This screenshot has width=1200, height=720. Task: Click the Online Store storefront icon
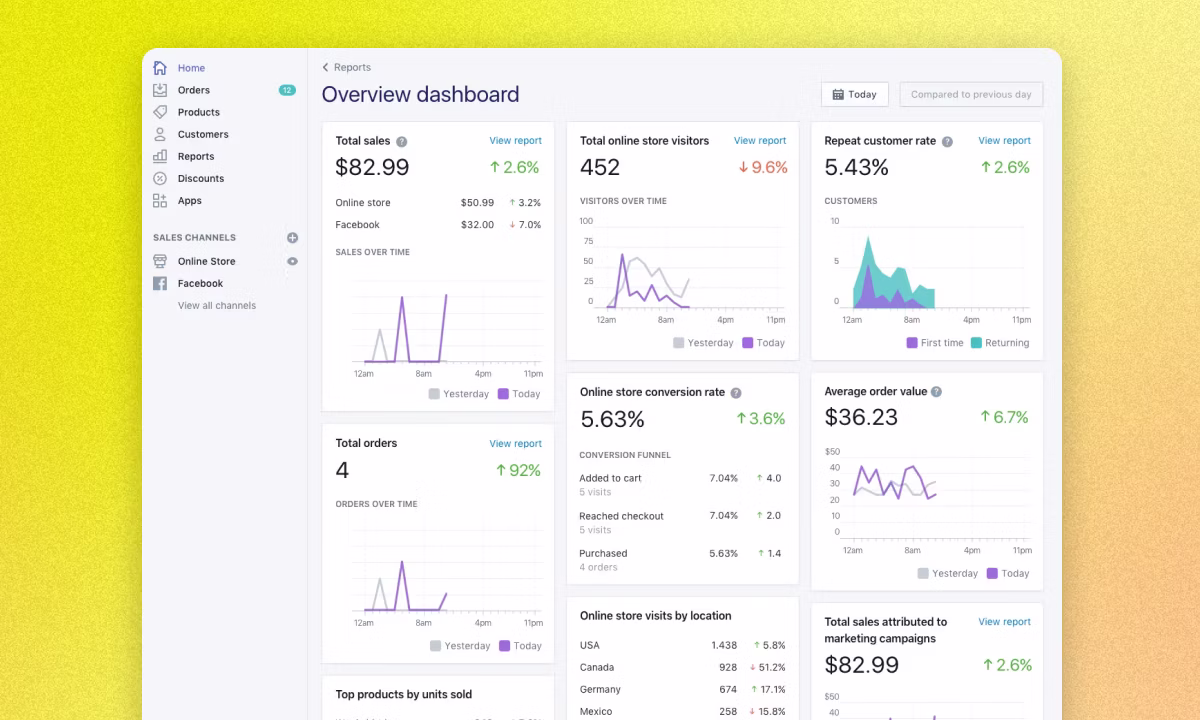click(160, 261)
